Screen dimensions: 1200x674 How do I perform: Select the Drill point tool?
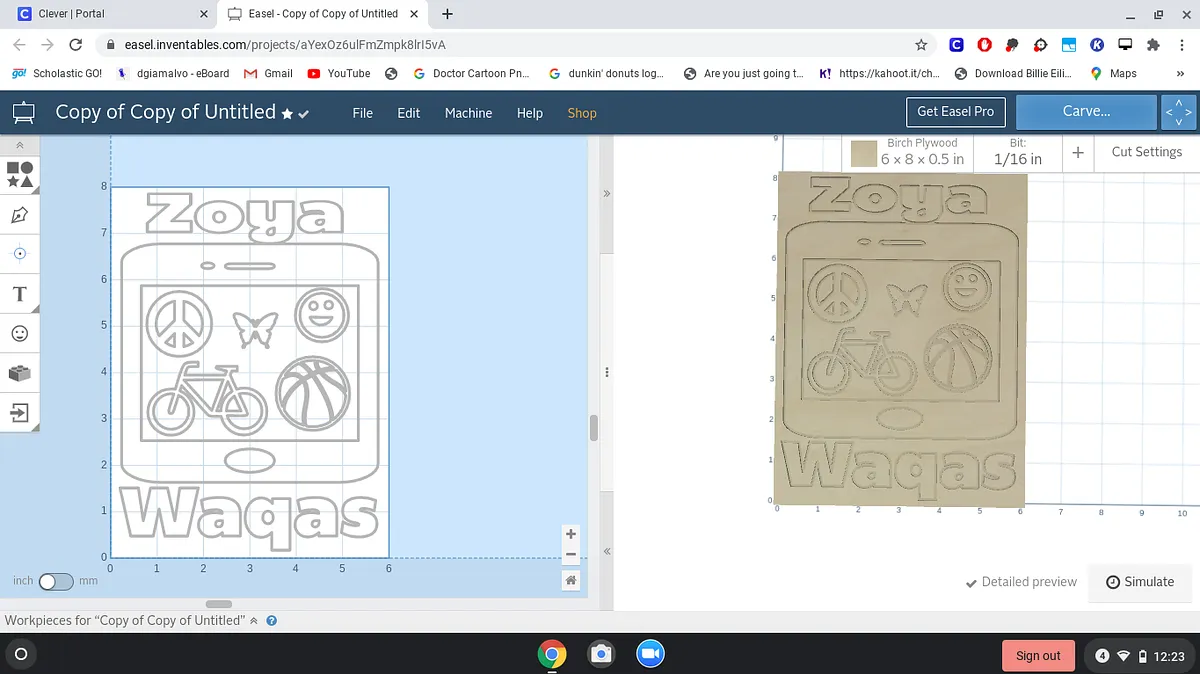click(x=20, y=254)
